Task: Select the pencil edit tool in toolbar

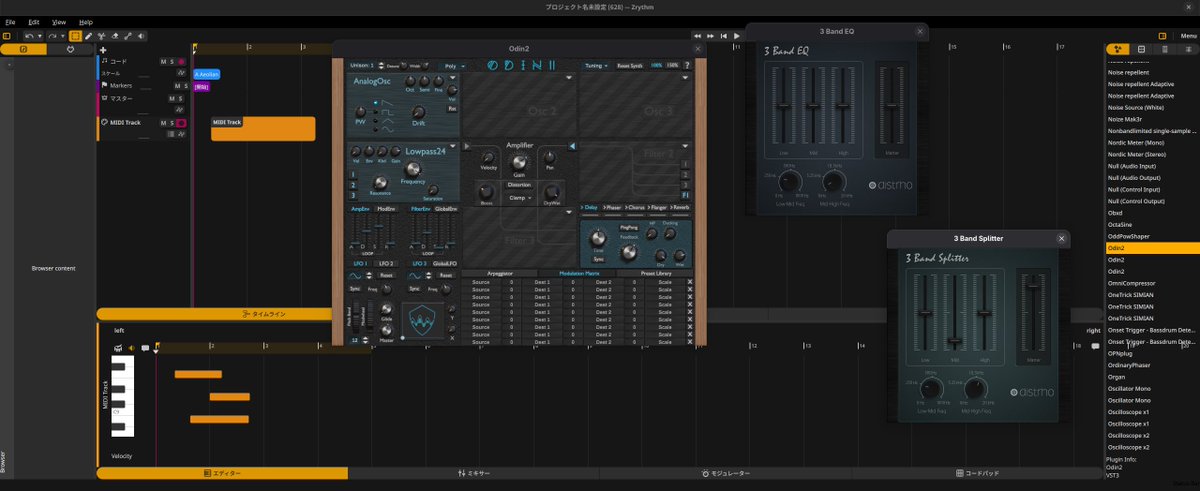Action: (88, 36)
